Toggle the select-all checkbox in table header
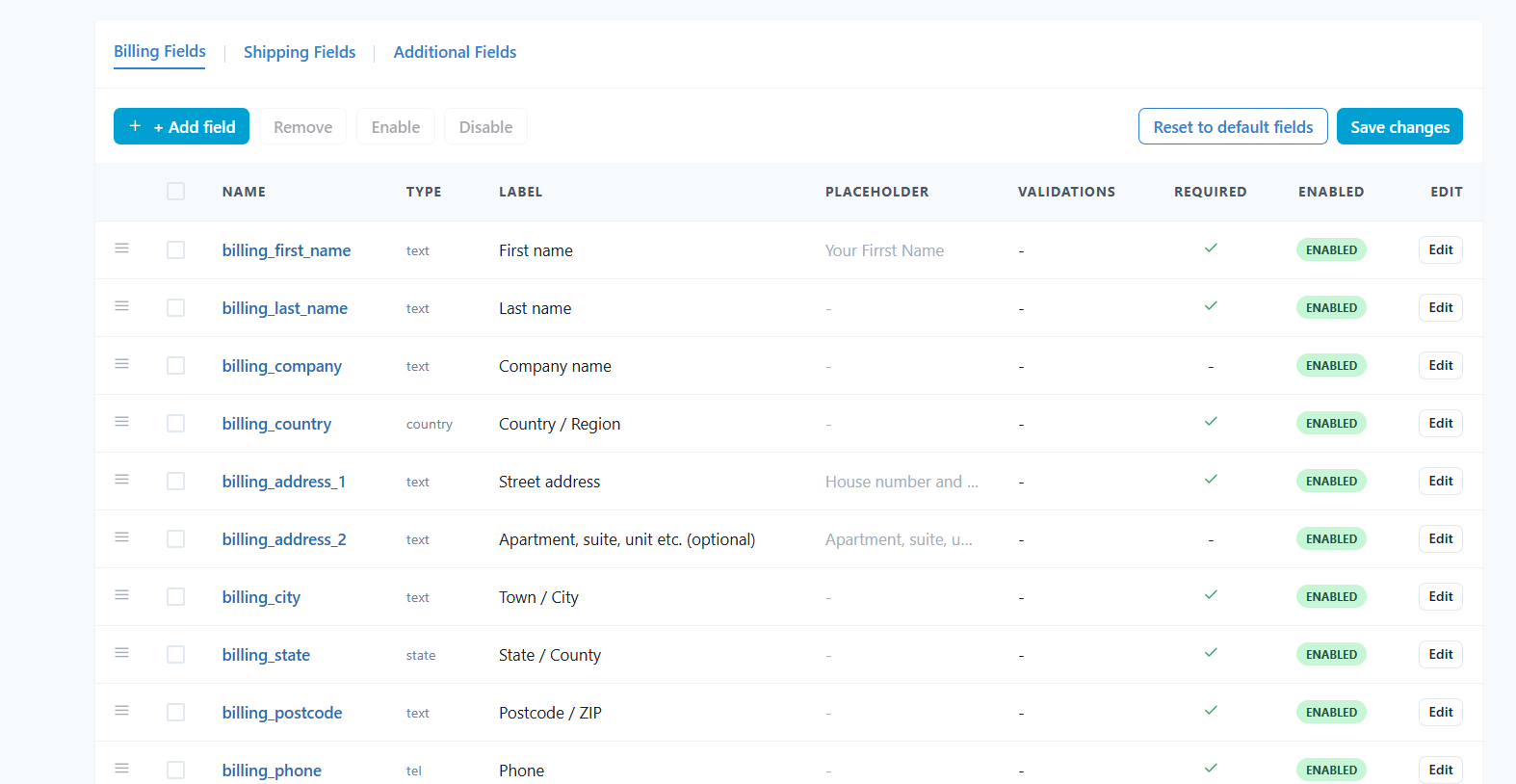 click(175, 192)
